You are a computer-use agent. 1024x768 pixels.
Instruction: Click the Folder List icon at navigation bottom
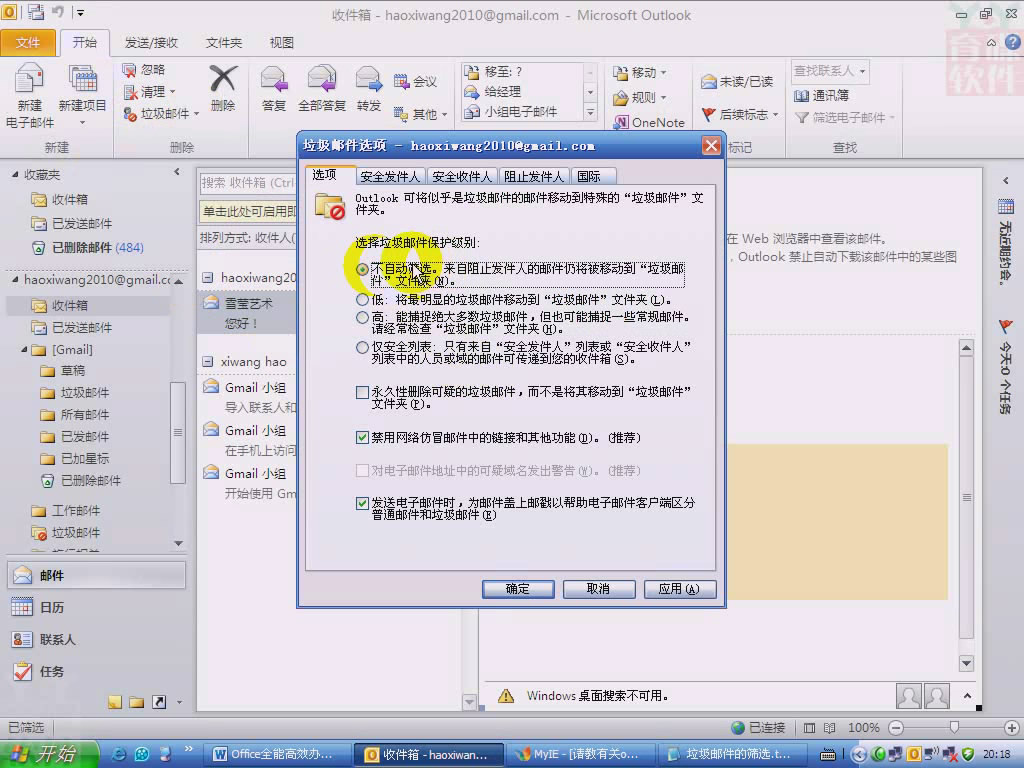[x=136, y=702]
